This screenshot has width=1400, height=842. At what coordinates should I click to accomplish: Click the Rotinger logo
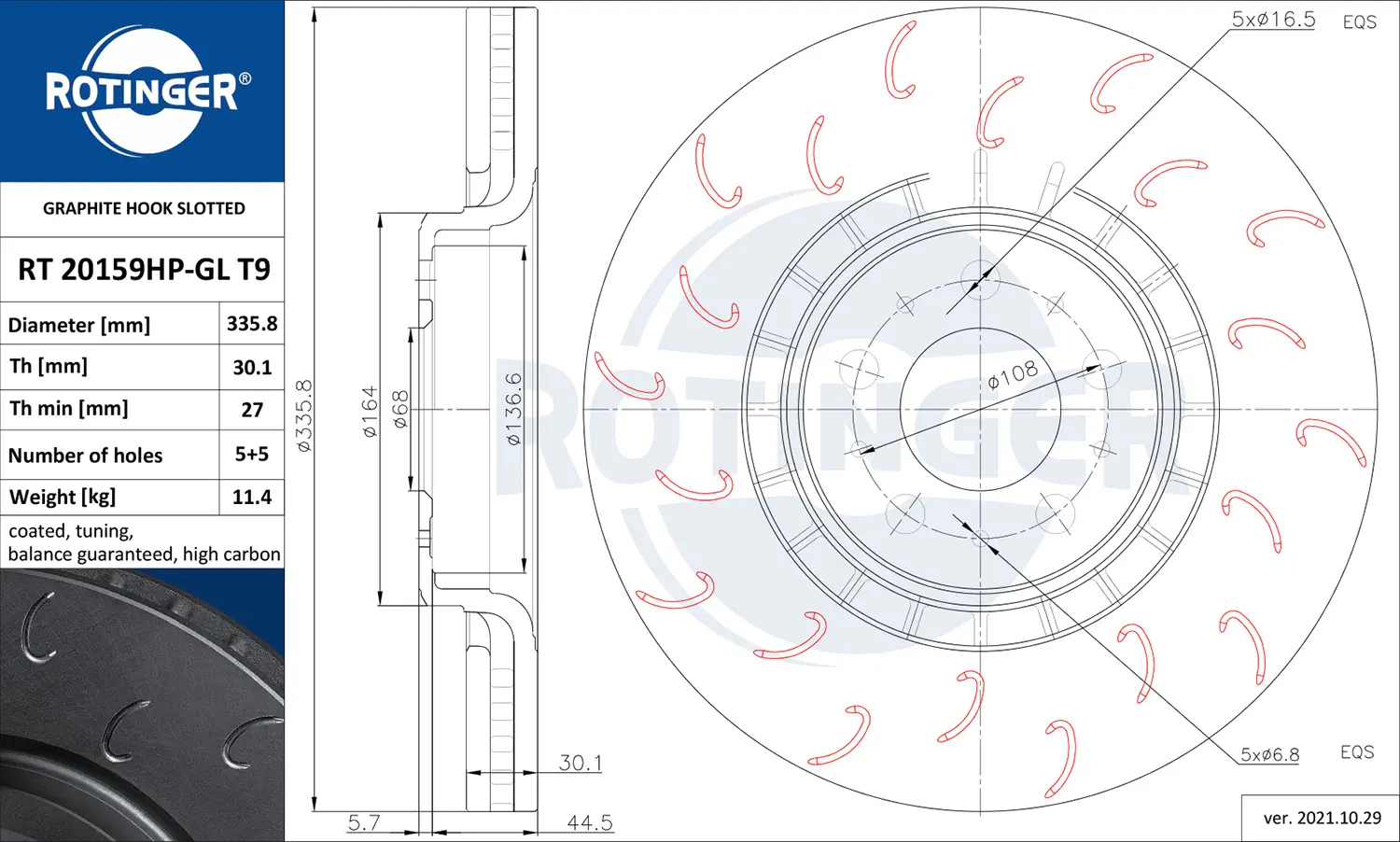click(147, 91)
